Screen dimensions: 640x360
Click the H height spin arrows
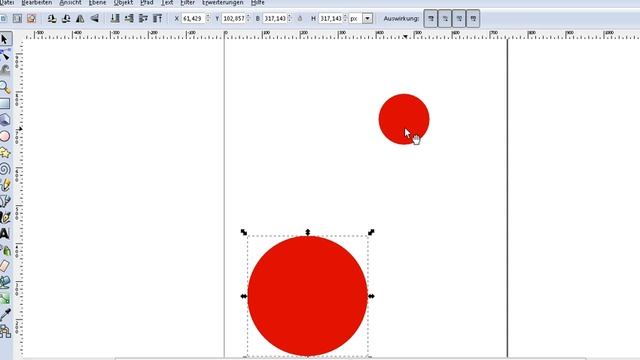(x=345, y=18)
